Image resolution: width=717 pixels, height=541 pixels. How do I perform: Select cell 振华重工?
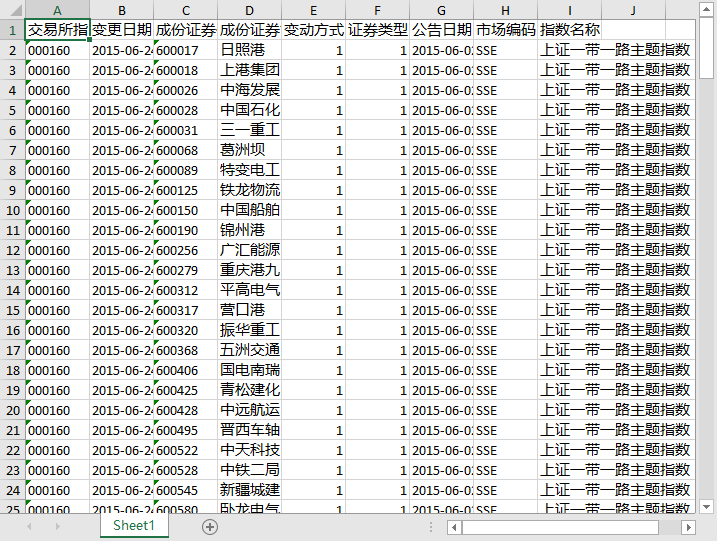click(250, 331)
